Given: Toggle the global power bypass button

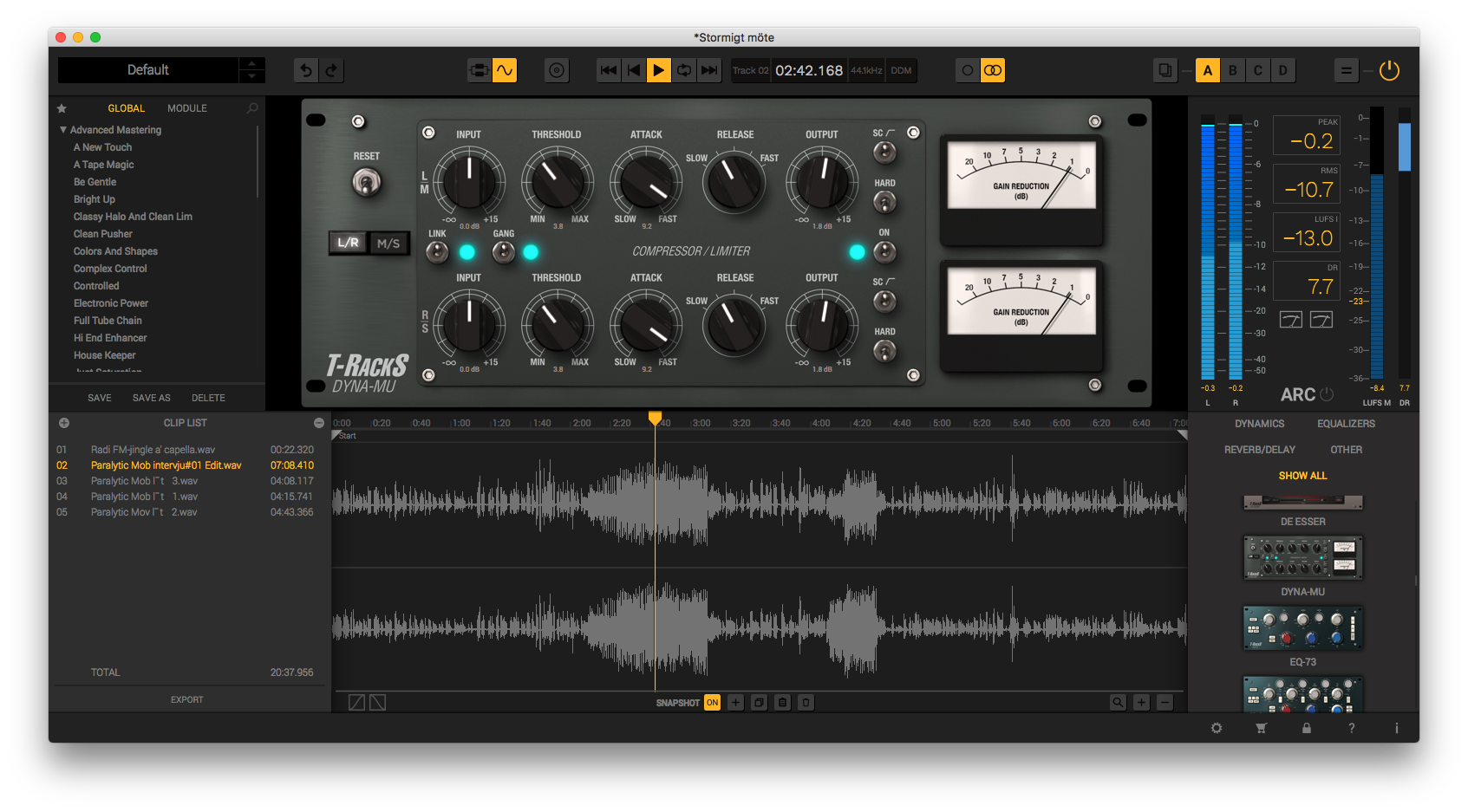Looking at the screenshot, I should tap(1389, 70).
